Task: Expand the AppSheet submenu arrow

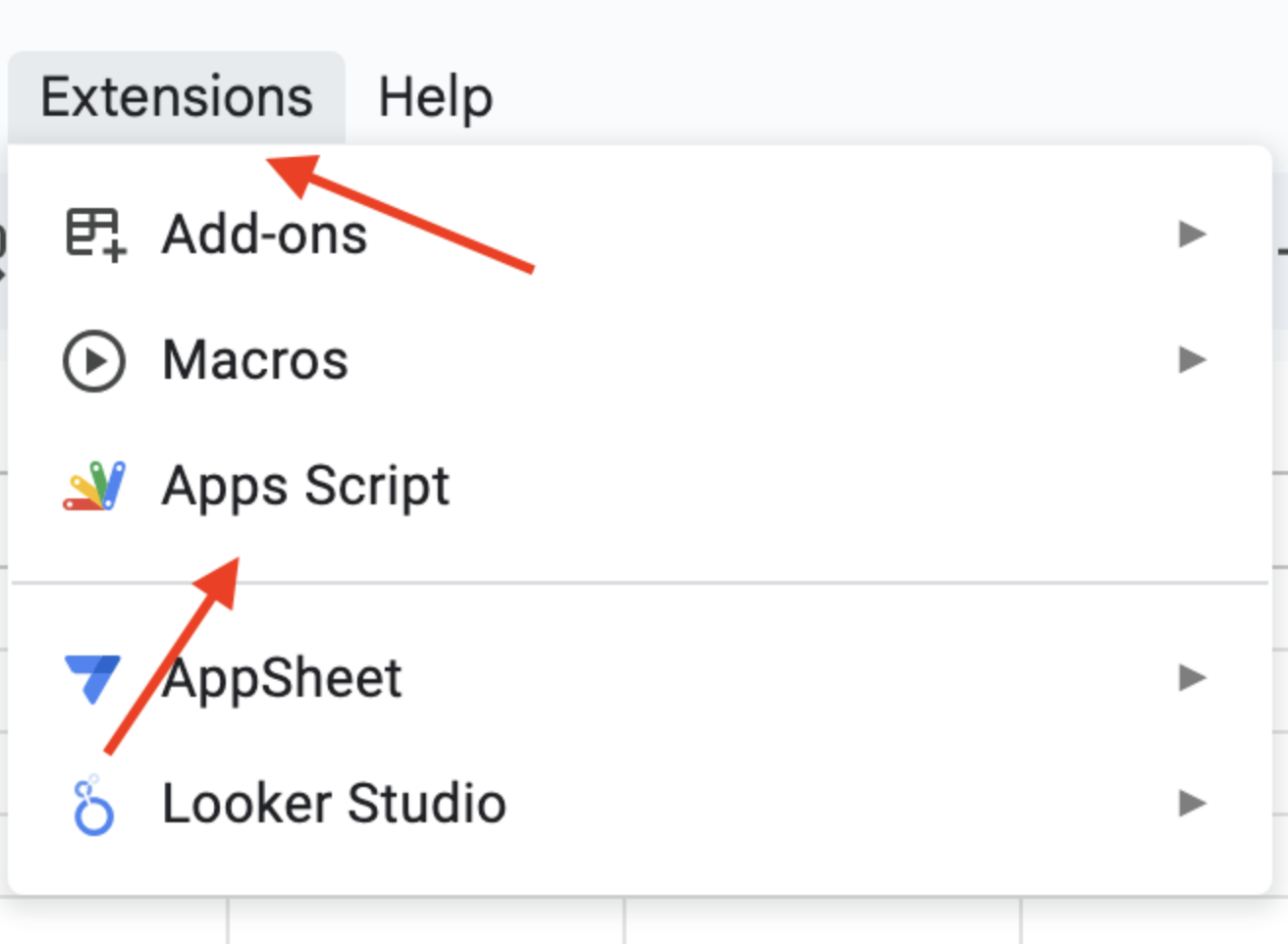Action: (1192, 677)
